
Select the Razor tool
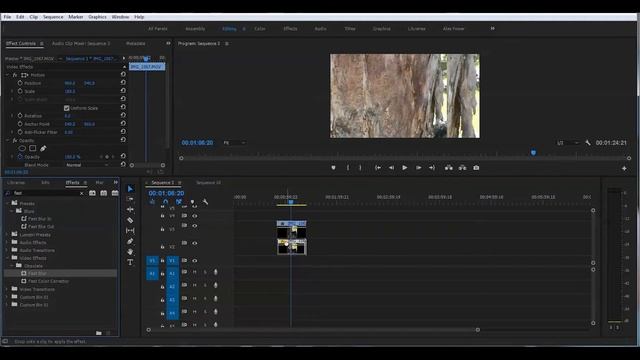[130, 220]
